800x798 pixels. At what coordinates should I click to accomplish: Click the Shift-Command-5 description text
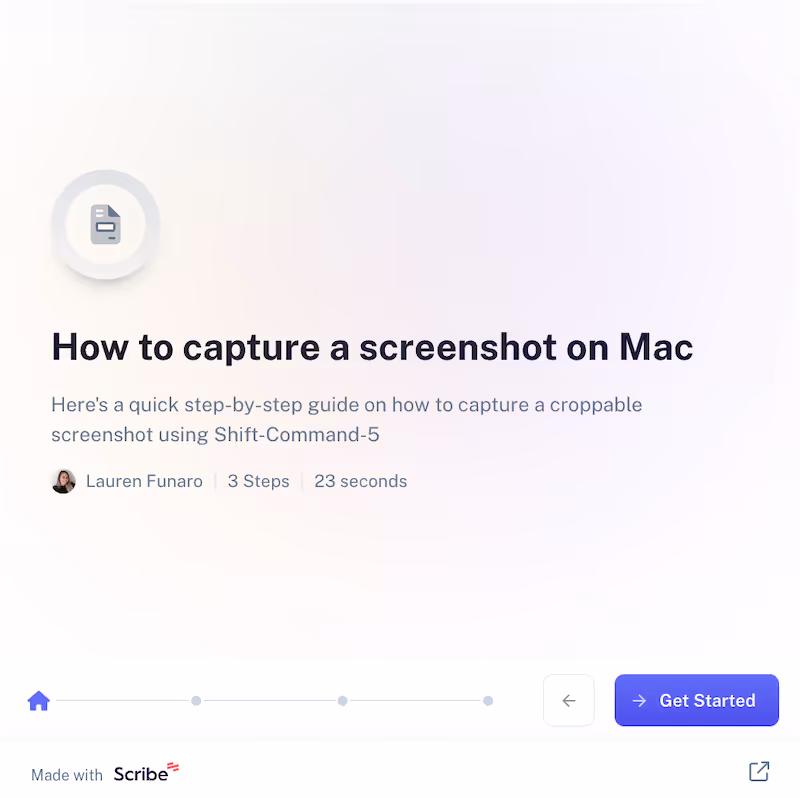click(347, 419)
